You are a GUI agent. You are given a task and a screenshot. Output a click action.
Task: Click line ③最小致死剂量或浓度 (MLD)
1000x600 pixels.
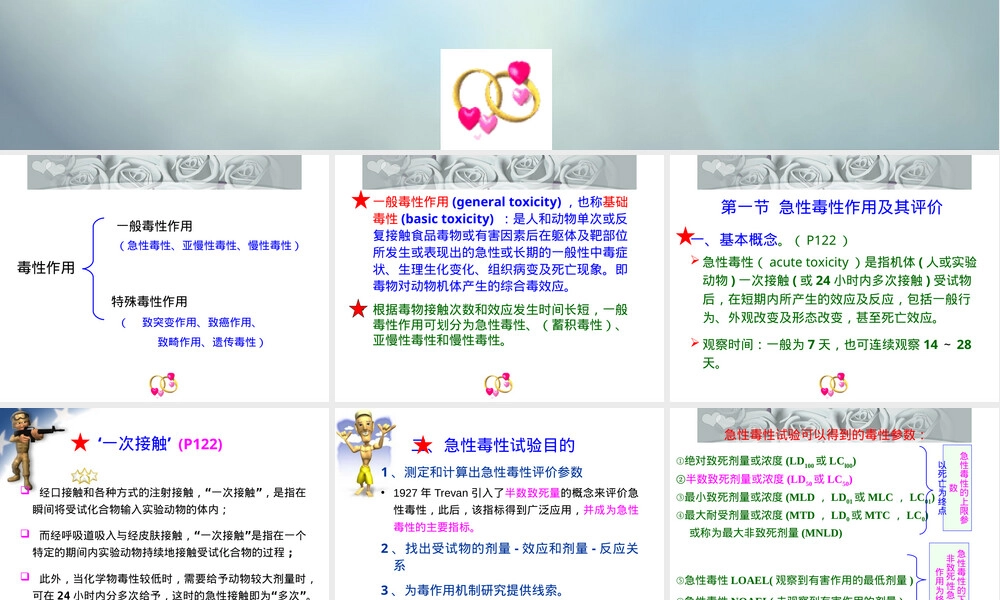tap(805, 497)
